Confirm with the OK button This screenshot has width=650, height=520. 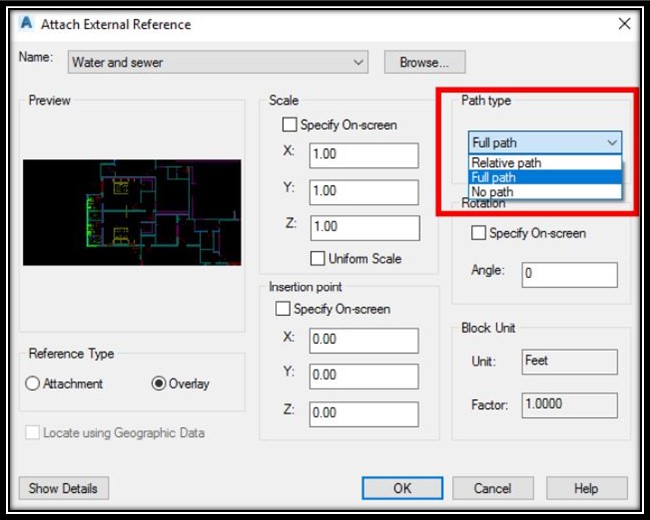coord(402,488)
